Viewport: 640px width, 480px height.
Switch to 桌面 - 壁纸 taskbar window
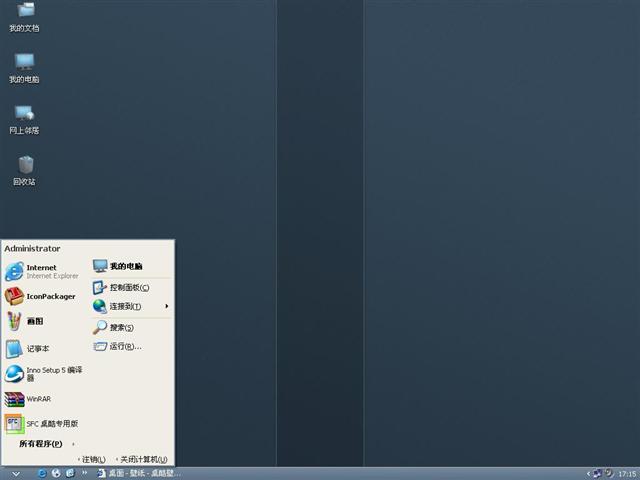click(x=138, y=473)
